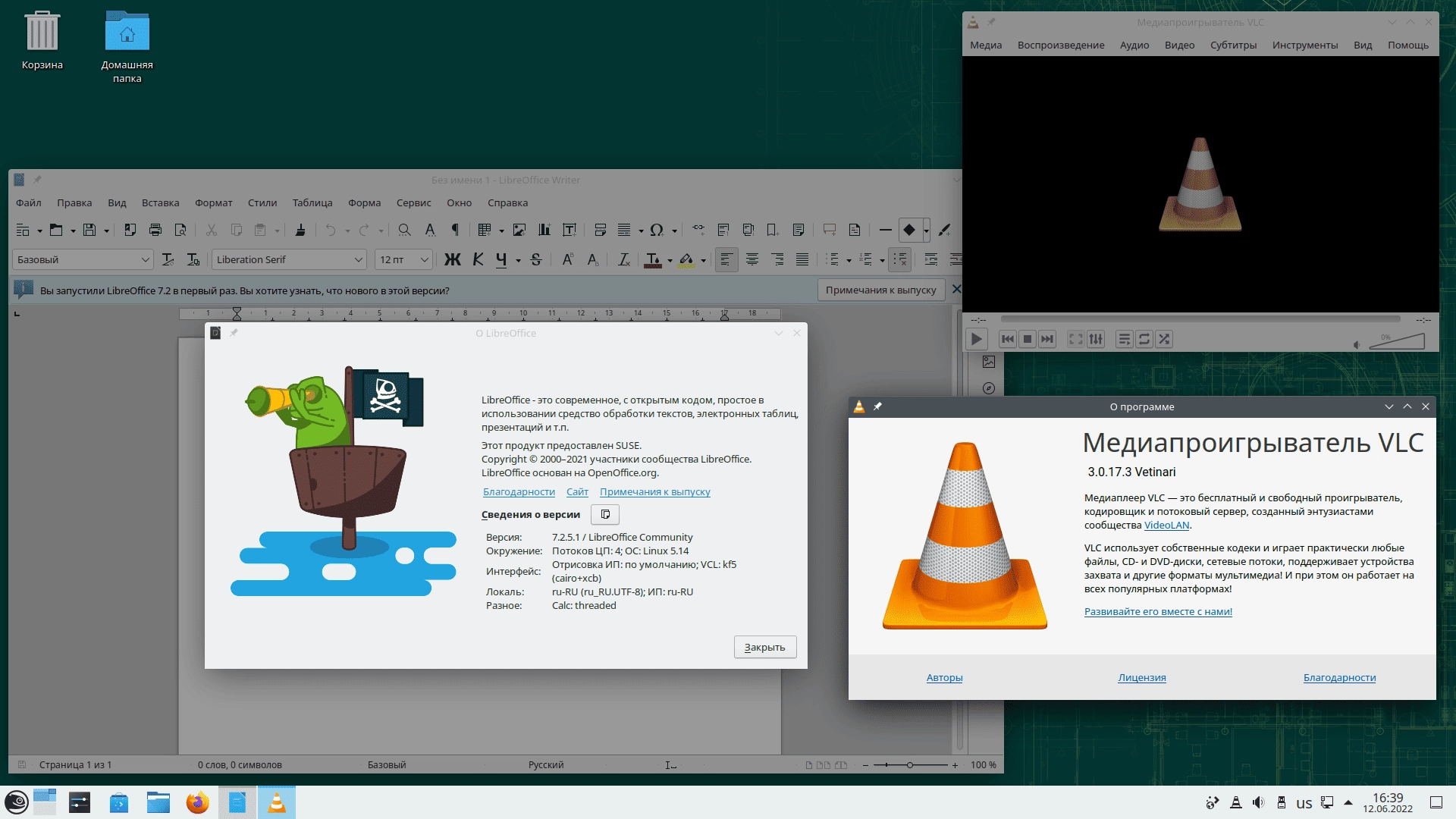
Task: Click the Export as PDF icon in Writer
Action: point(130,230)
